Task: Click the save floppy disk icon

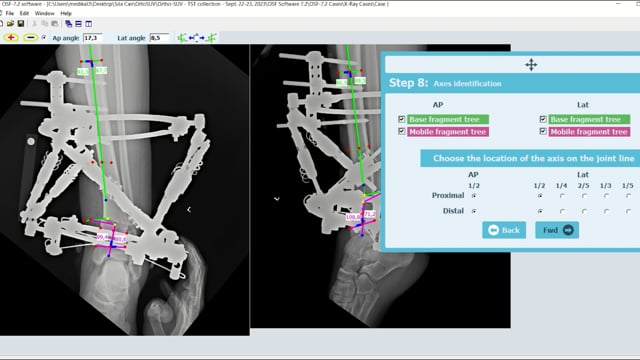Action: click(x=21, y=24)
